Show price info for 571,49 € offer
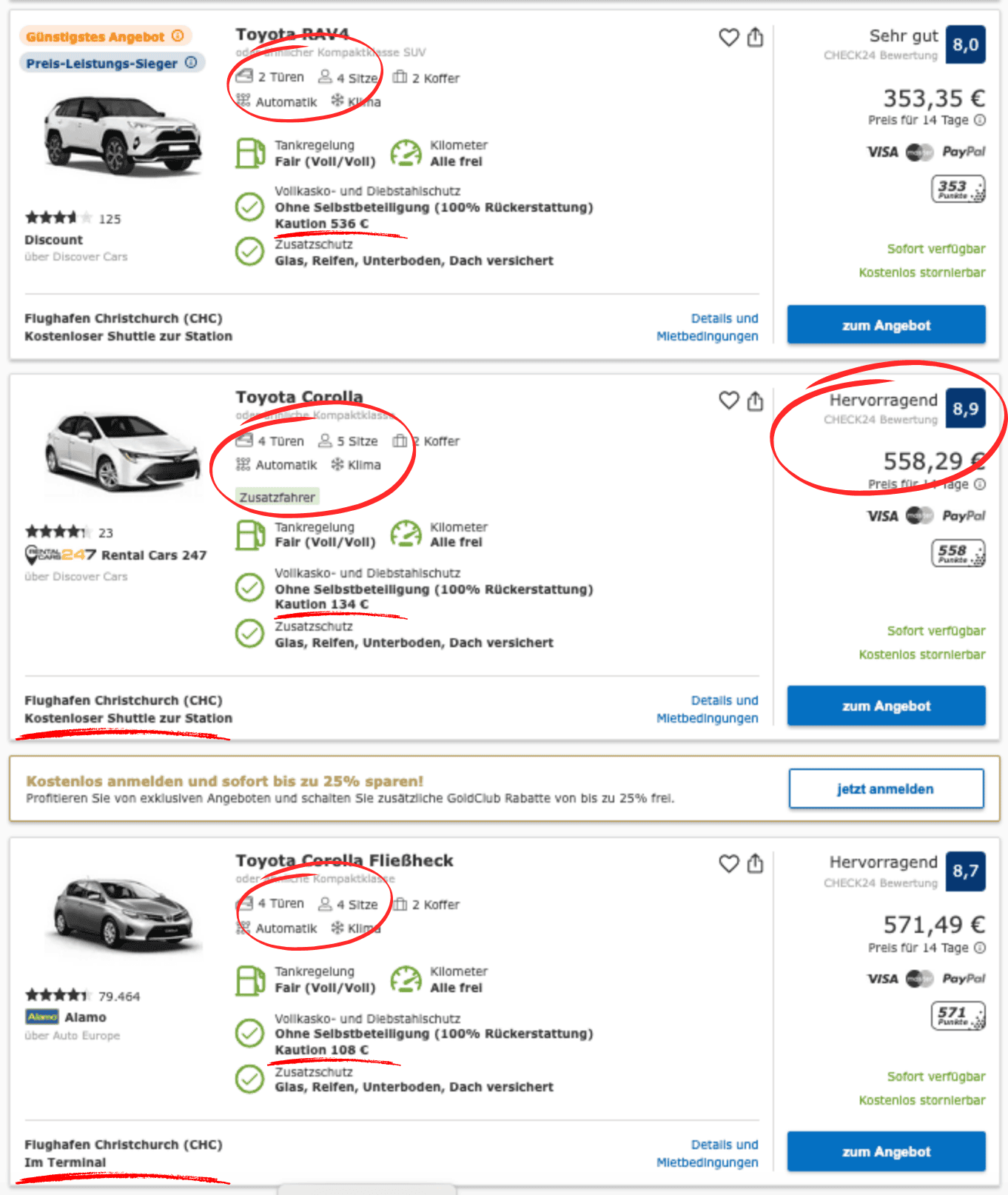 point(980,948)
